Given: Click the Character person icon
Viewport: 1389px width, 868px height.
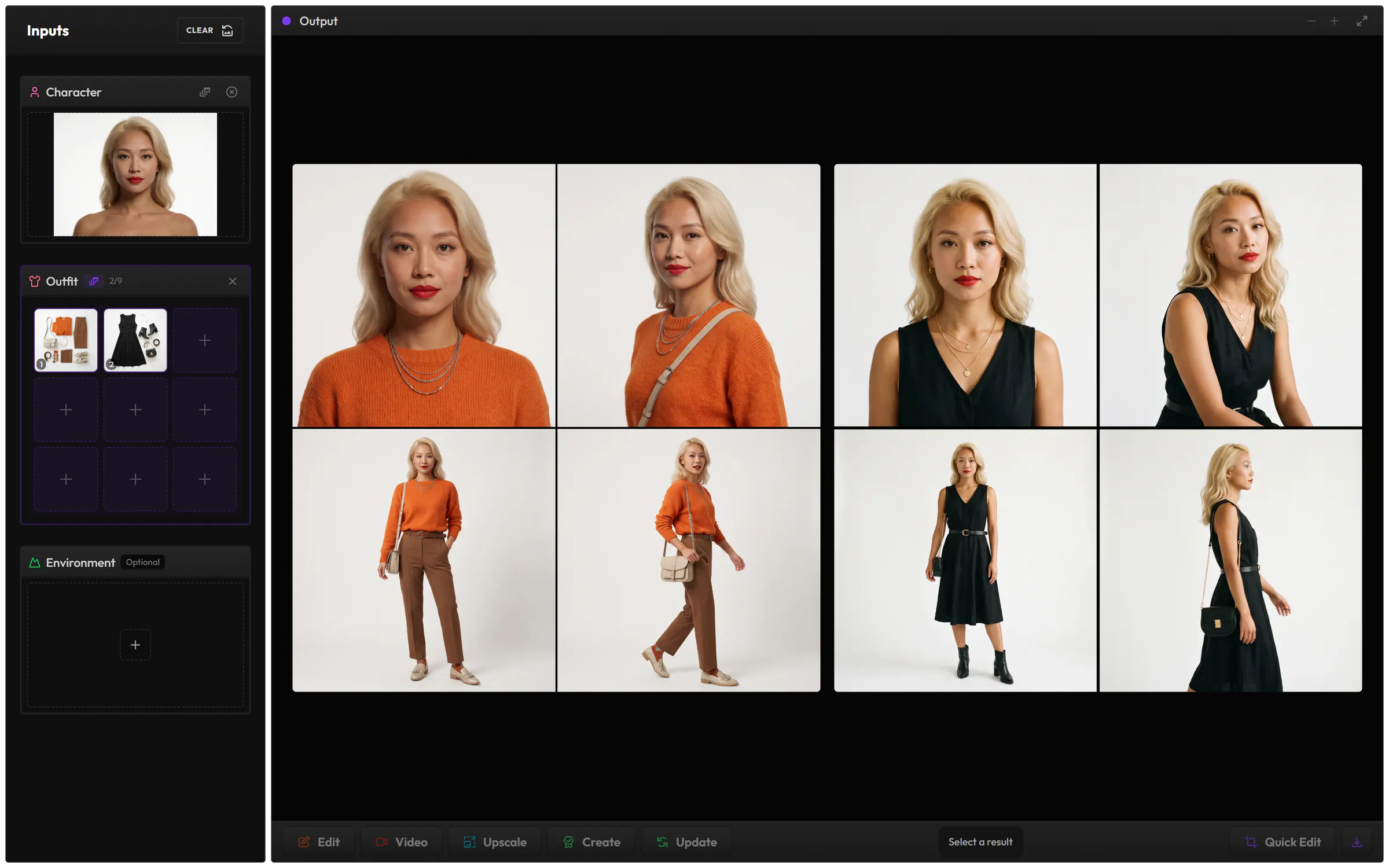Looking at the screenshot, I should pos(35,92).
